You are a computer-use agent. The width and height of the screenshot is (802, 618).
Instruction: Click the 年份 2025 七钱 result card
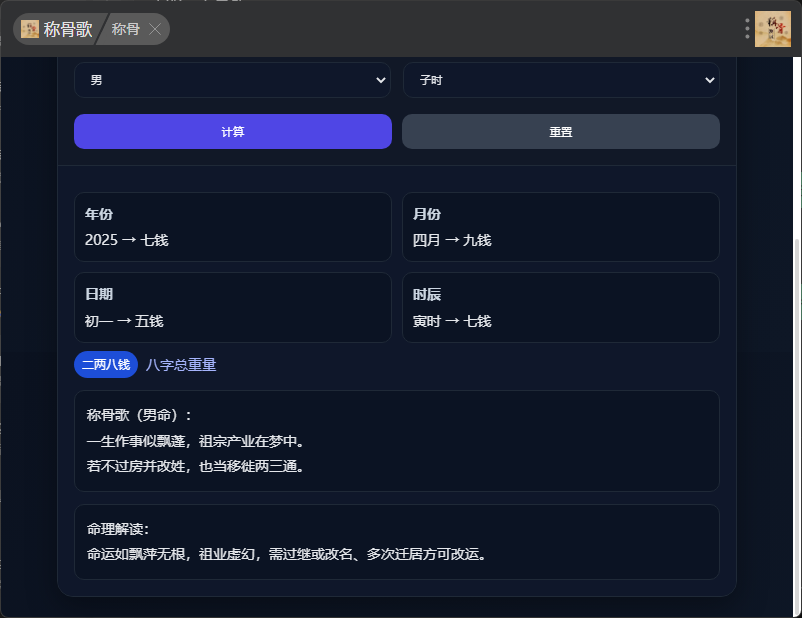(232, 227)
